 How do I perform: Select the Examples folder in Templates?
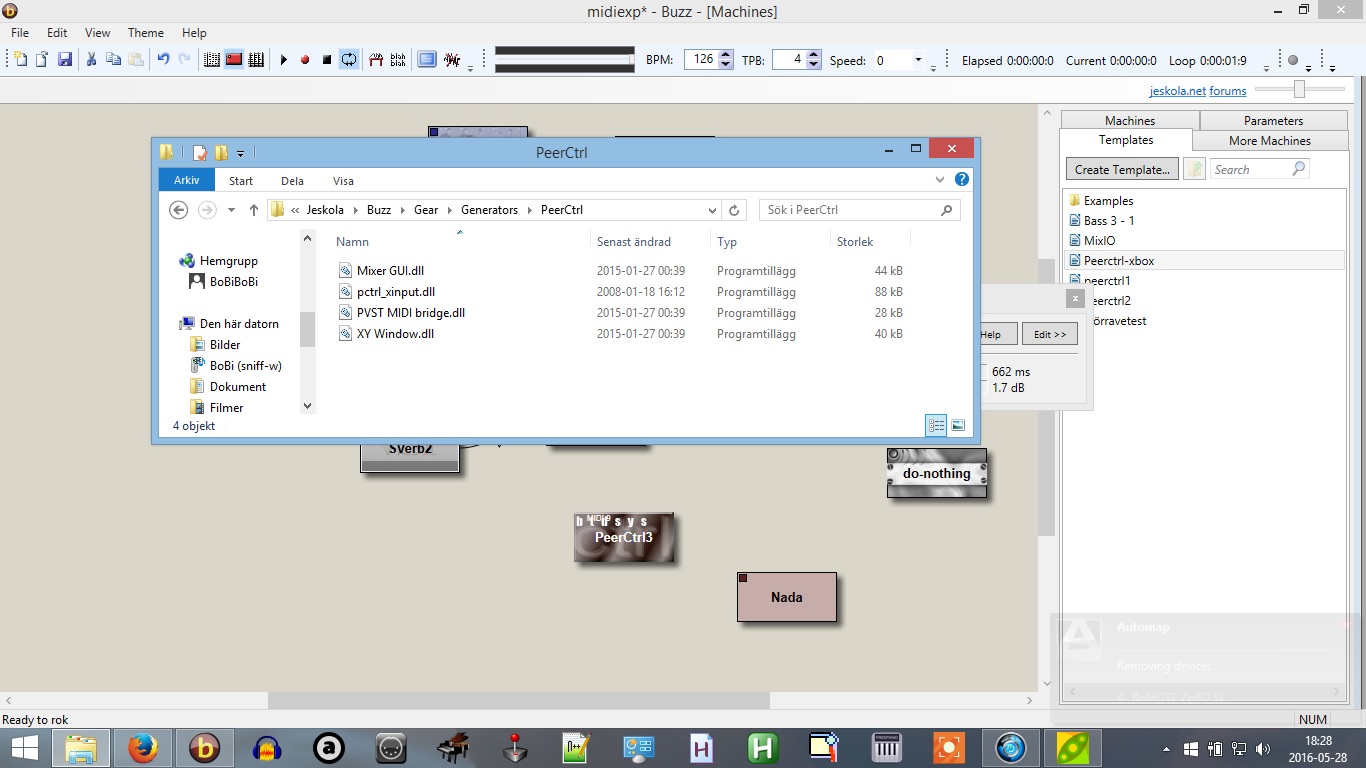pyautogui.click(x=1108, y=200)
